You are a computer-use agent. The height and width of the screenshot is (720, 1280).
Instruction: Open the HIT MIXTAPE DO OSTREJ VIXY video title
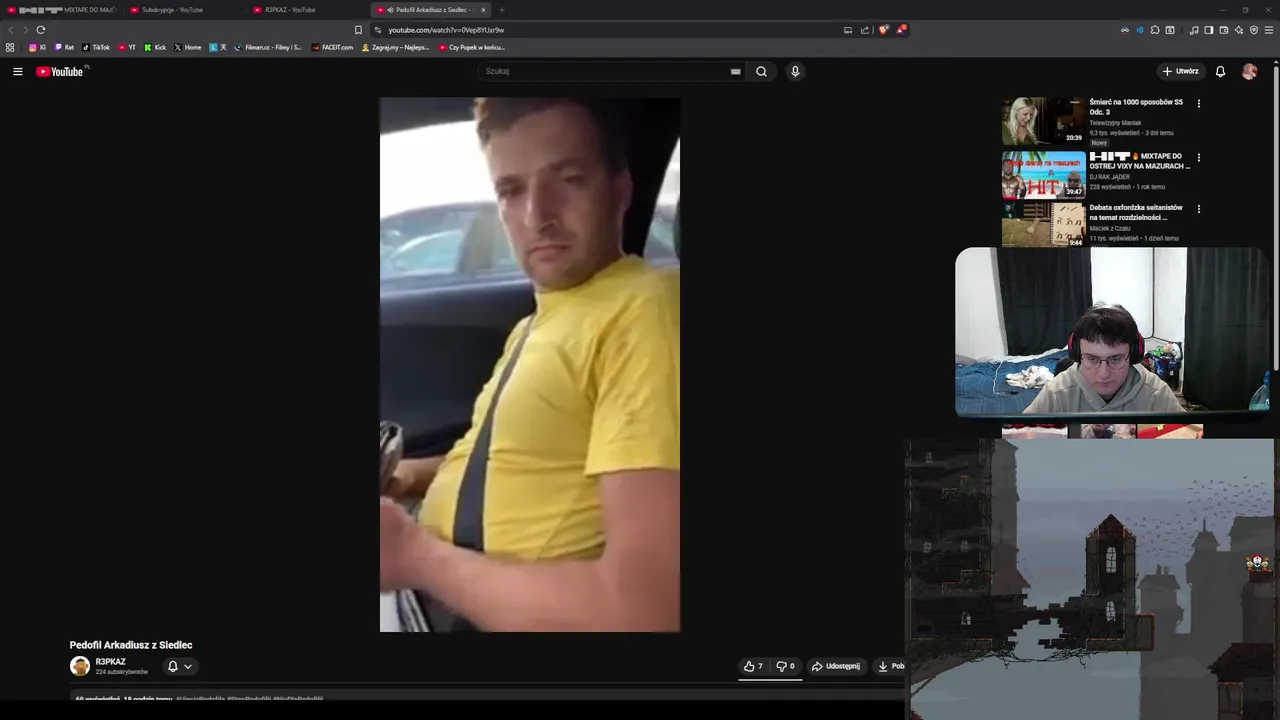(x=1140, y=161)
